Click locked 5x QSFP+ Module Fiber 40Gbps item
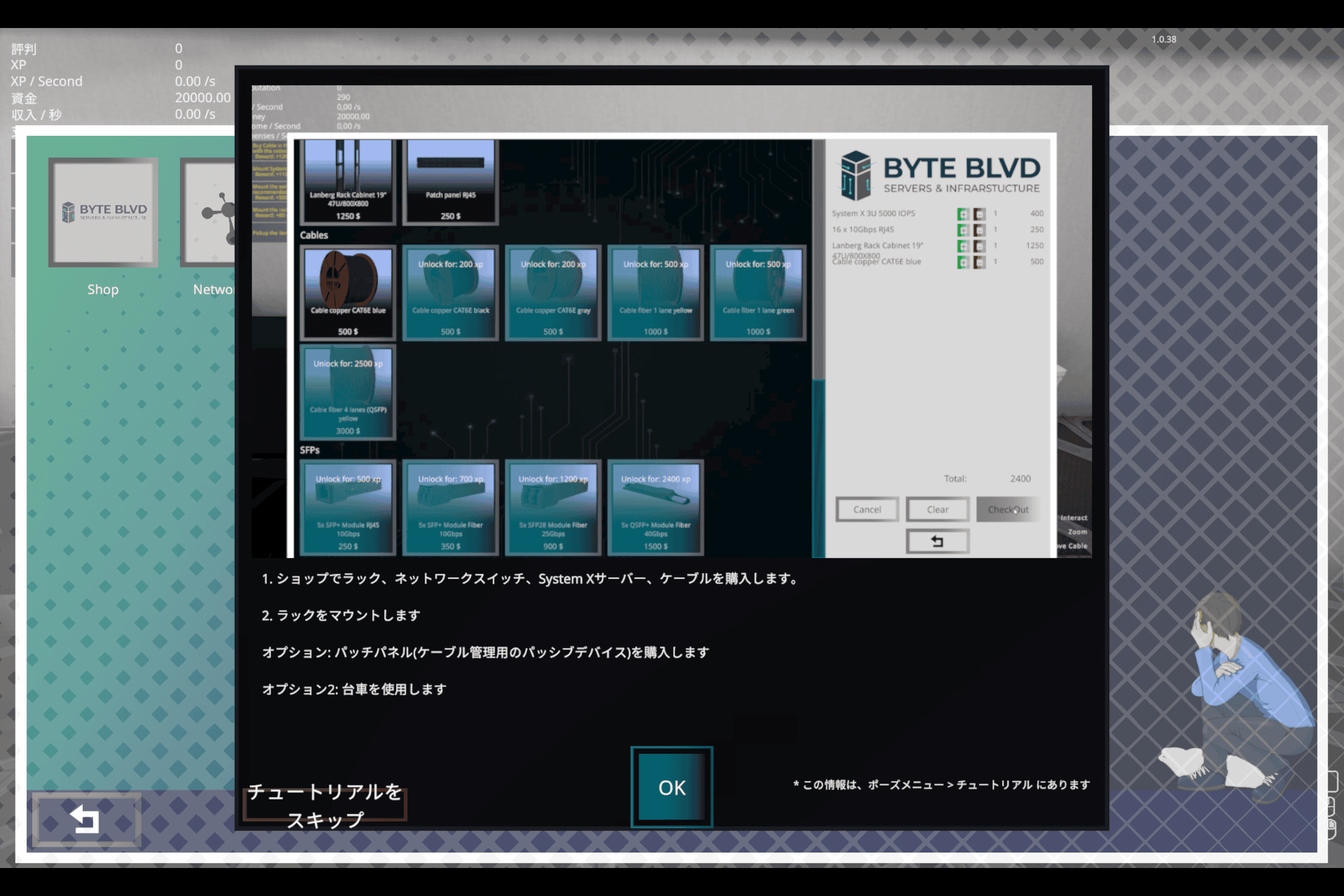The height and width of the screenshot is (896, 1344). (x=655, y=507)
